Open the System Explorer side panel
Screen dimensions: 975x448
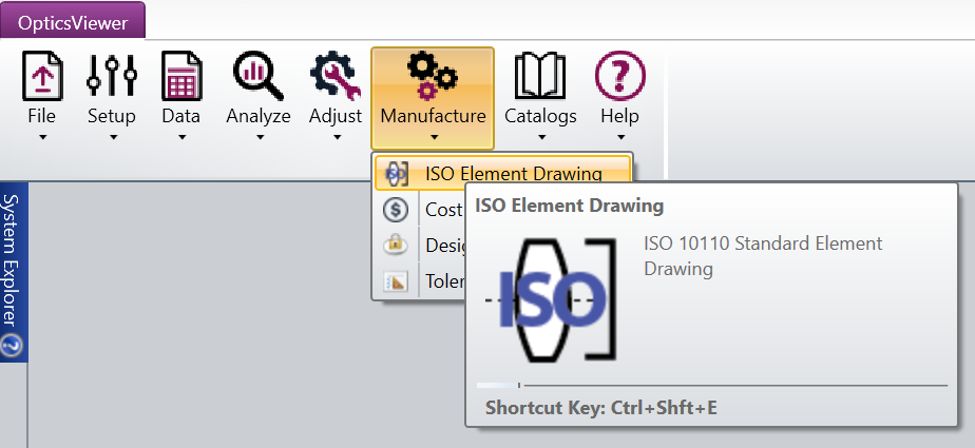click(13, 260)
